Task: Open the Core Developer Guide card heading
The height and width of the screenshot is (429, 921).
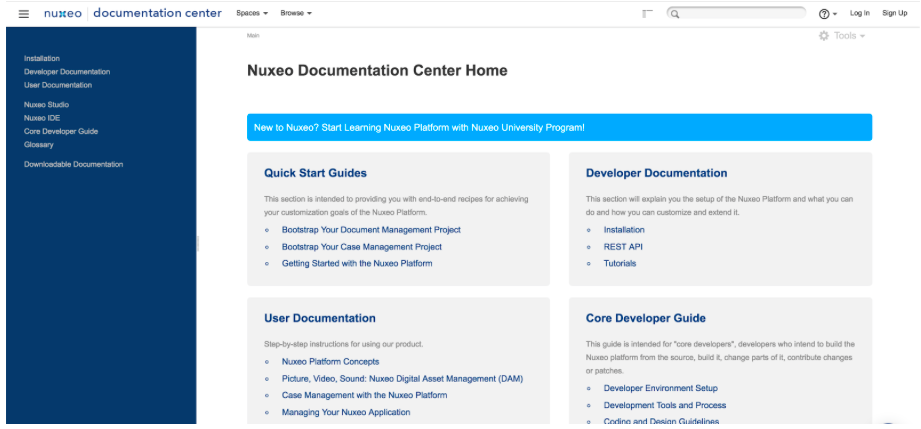Action: pos(646,318)
